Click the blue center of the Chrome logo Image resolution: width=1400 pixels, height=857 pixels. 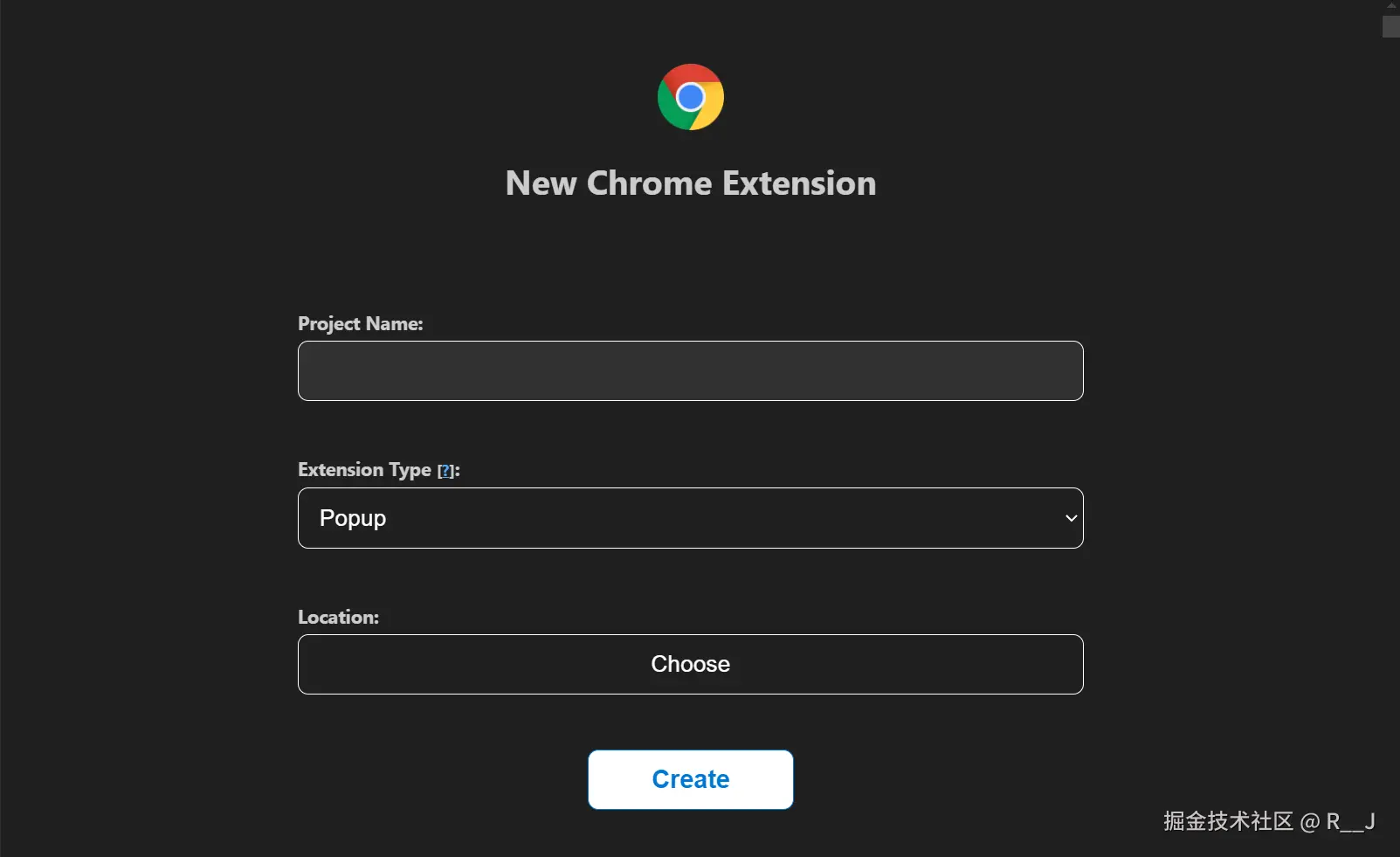click(x=690, y=97)
